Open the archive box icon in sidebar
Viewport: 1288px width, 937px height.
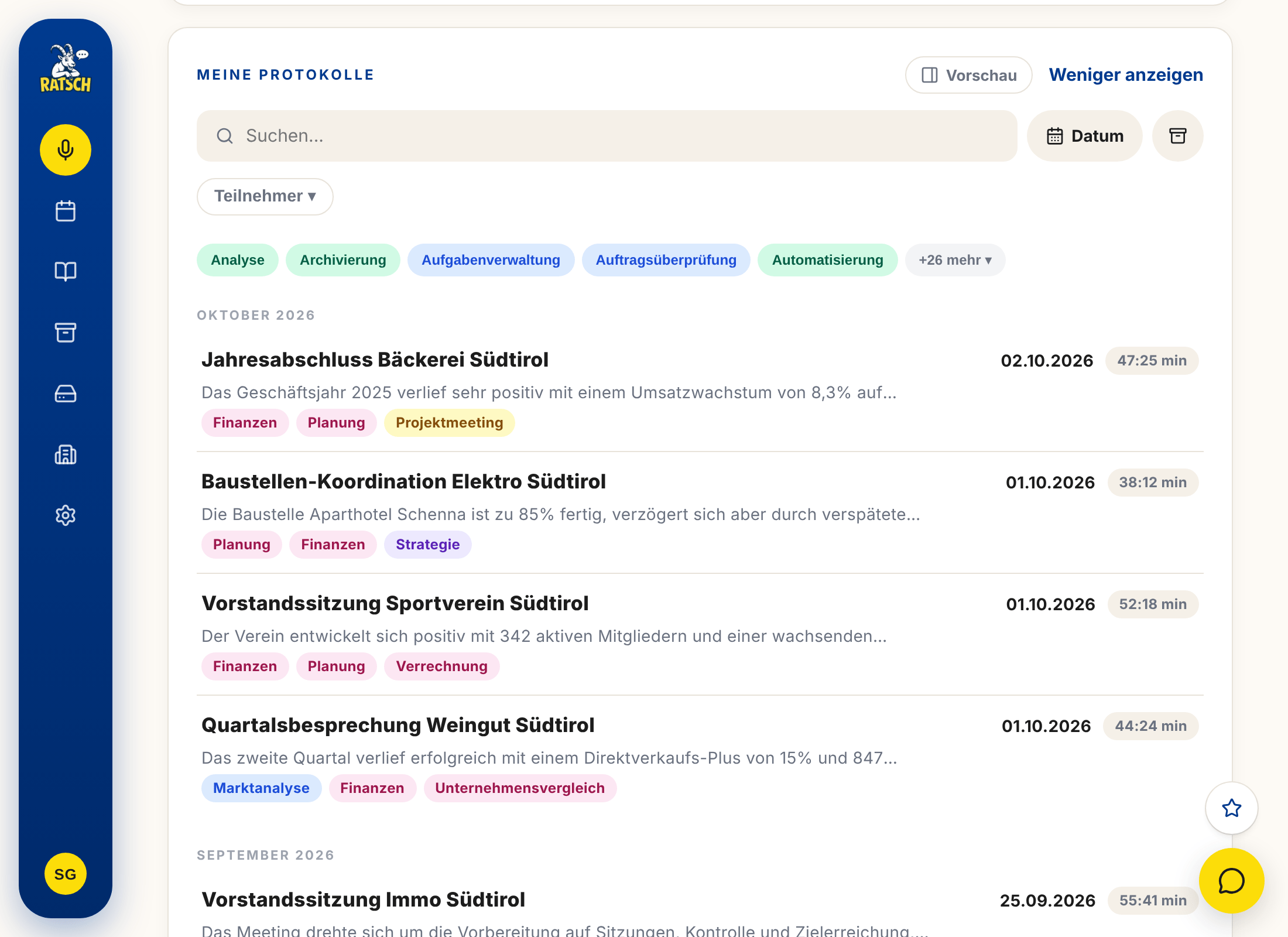click(66, 333)
